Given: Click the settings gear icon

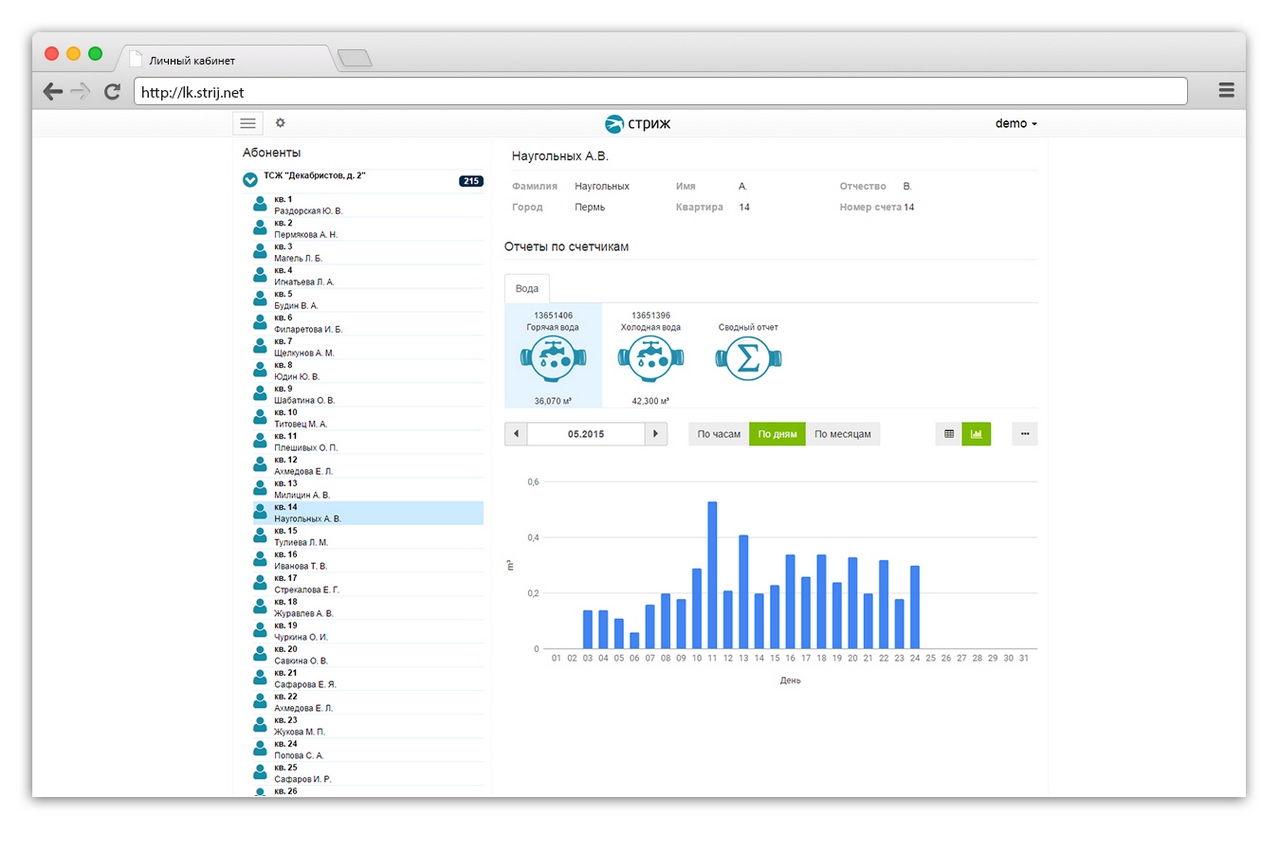Looking at the screenshot, I should click(280, 123).
